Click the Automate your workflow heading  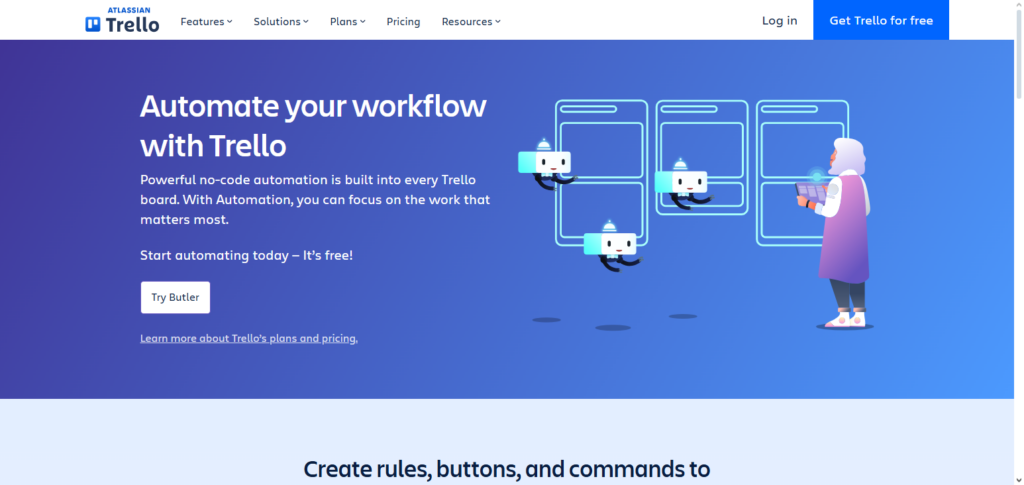pyautogui.click(x=313, y=126)
